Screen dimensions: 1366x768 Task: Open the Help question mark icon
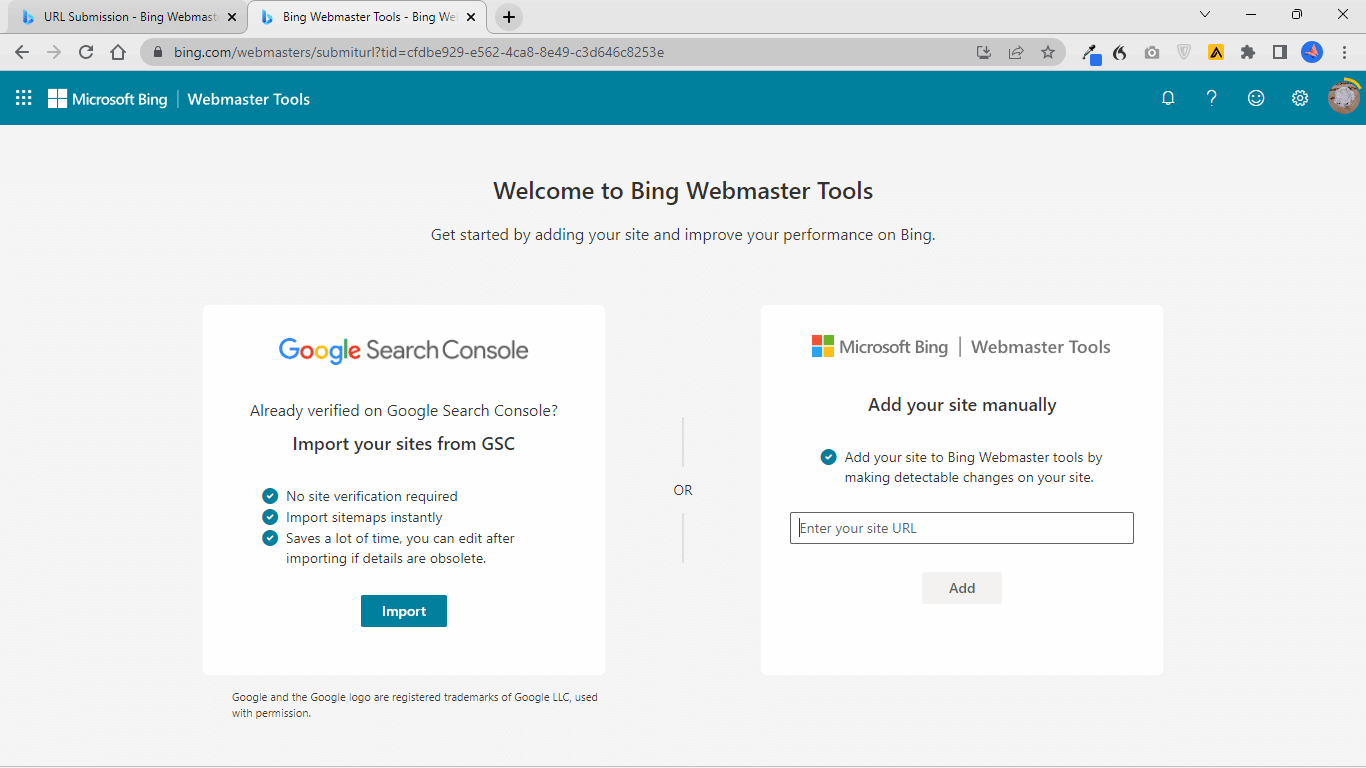1212,98
